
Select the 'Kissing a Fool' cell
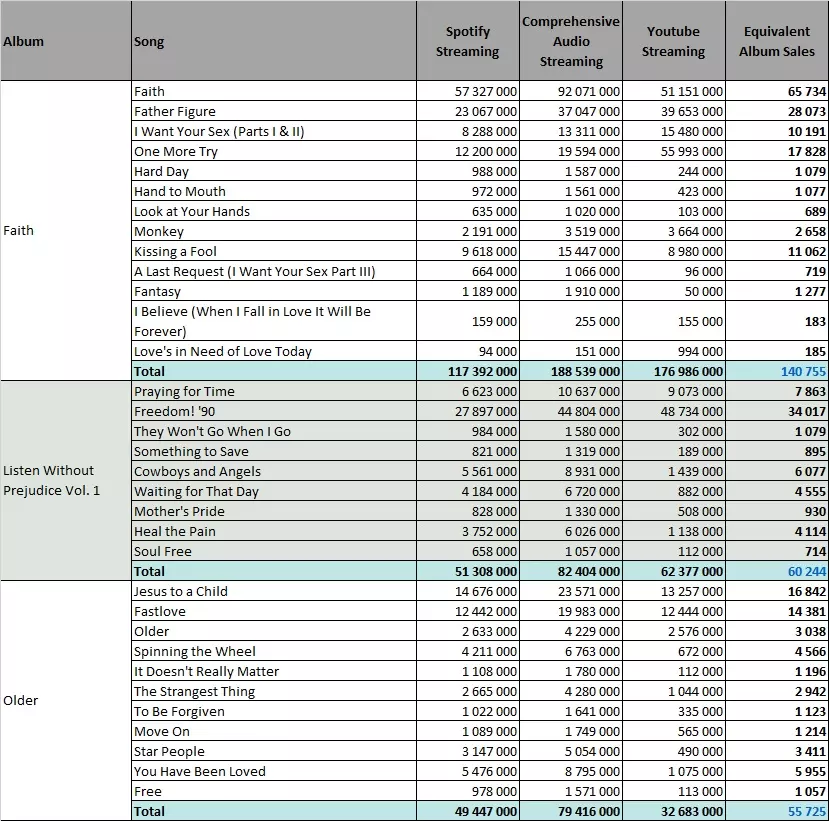coord(274,251)
